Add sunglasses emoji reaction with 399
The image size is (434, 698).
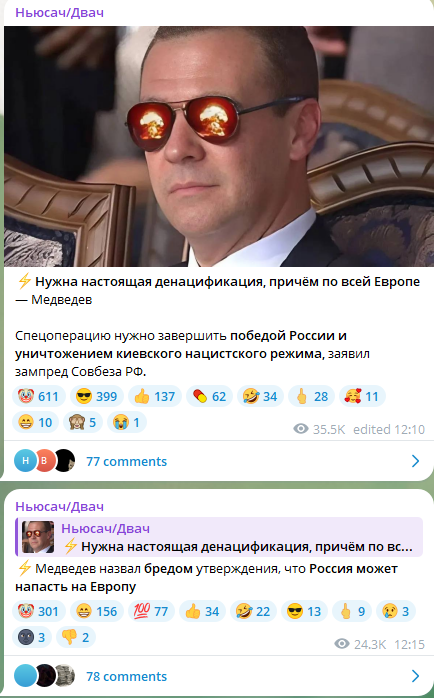pos(97,396)
